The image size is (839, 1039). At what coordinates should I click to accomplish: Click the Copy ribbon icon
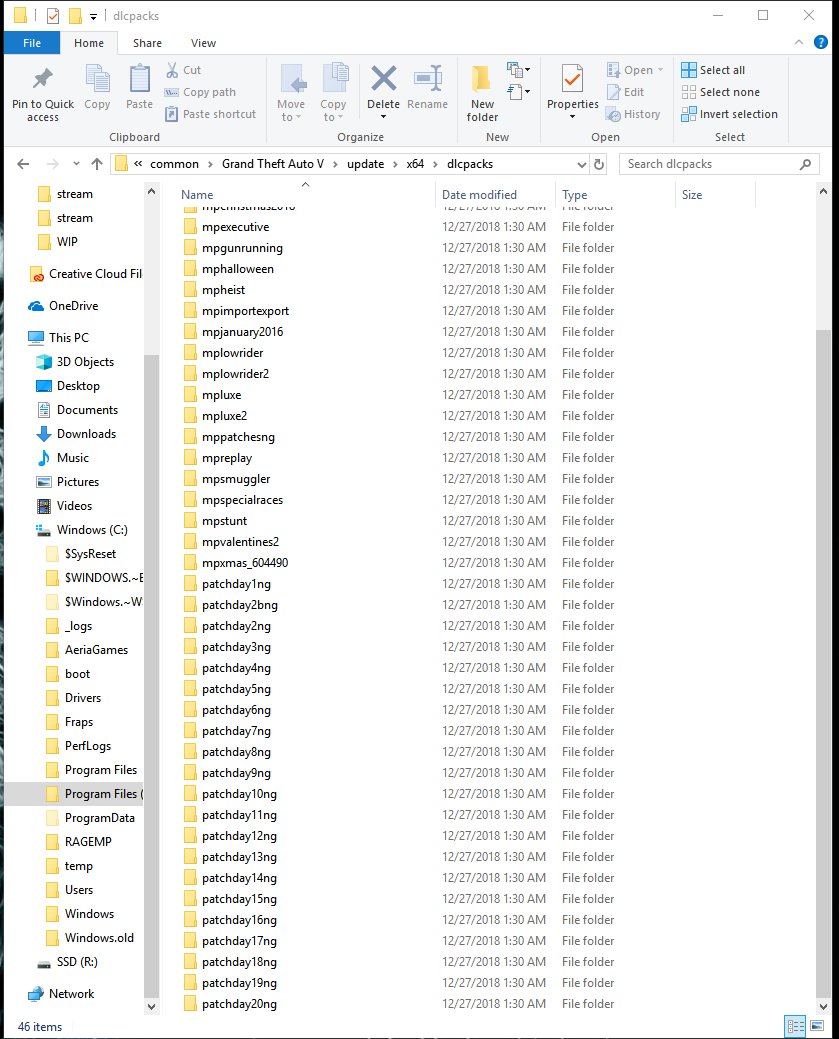tap(97, 79)
